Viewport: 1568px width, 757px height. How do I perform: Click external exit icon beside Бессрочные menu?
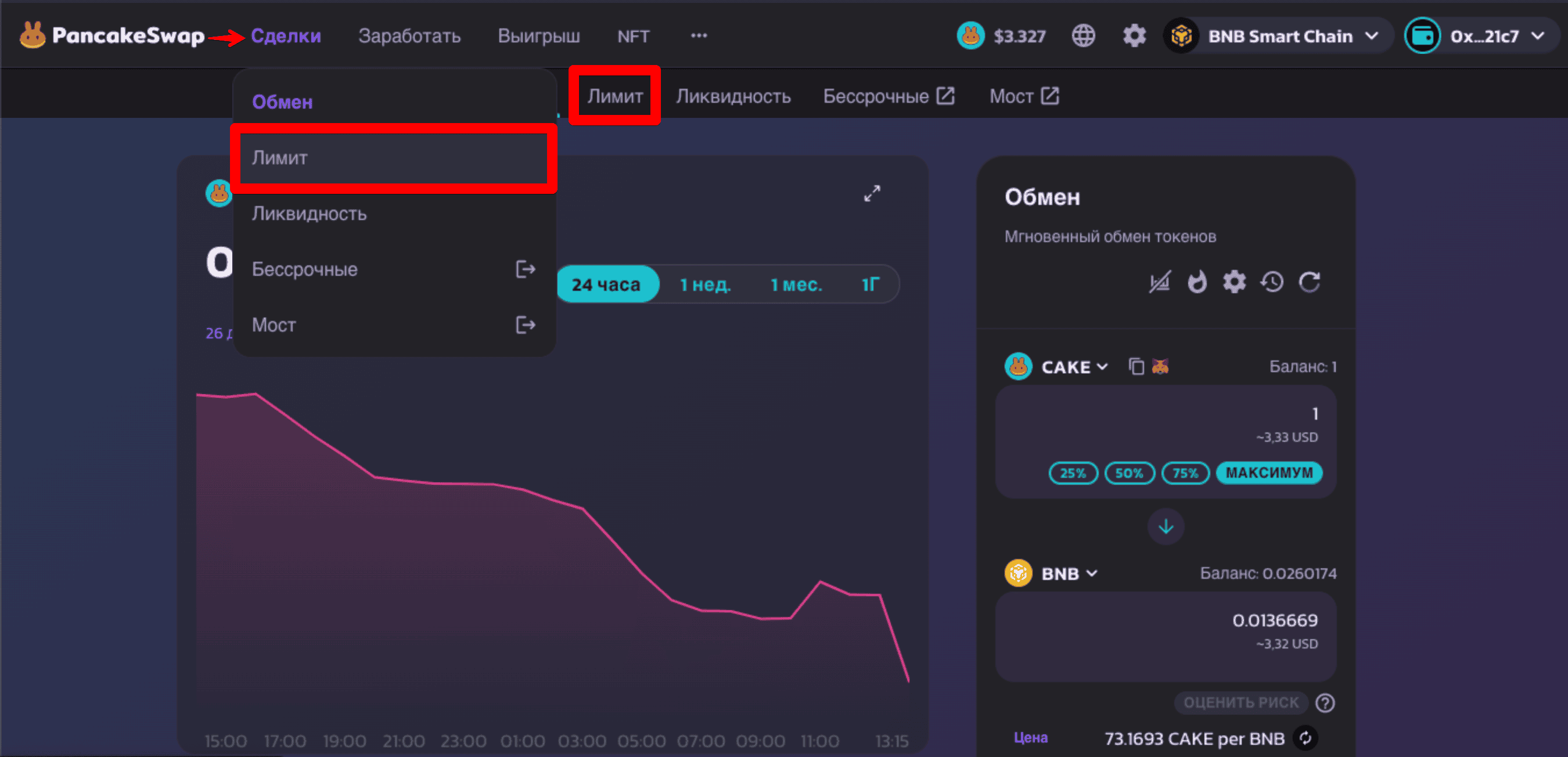(526, 269)
